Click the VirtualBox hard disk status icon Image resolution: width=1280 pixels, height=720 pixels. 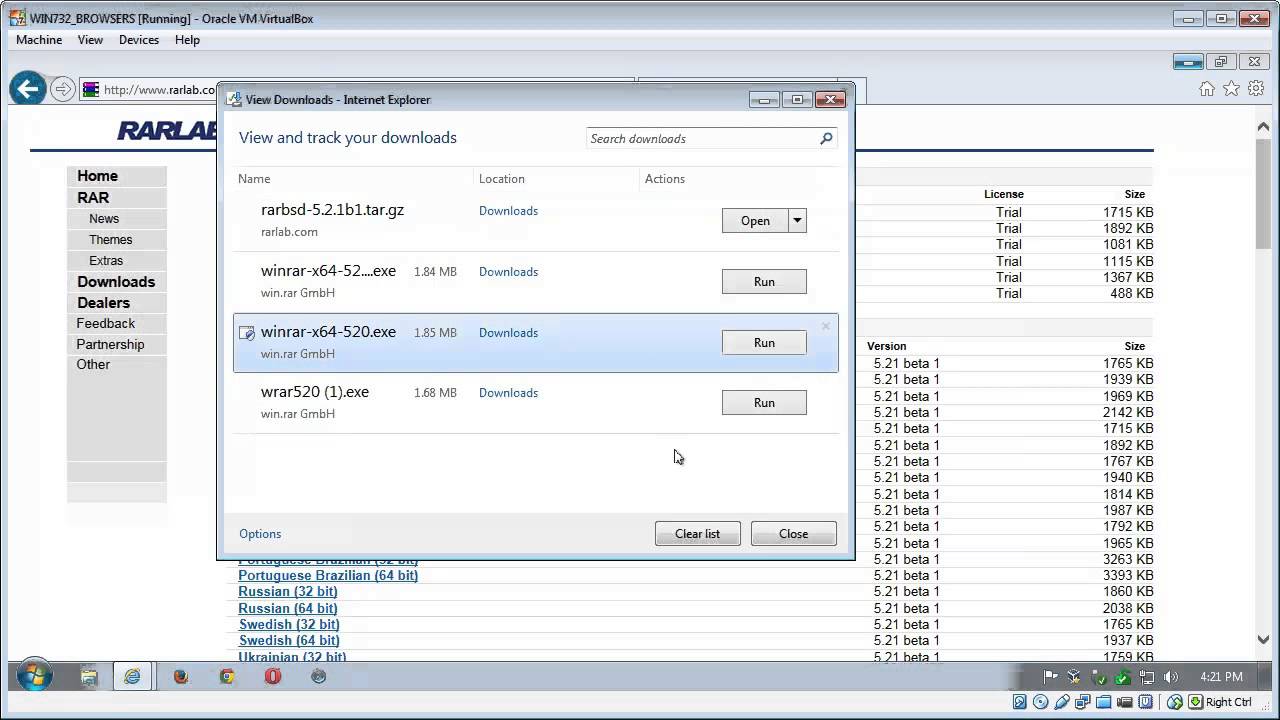pos(1020,702)
